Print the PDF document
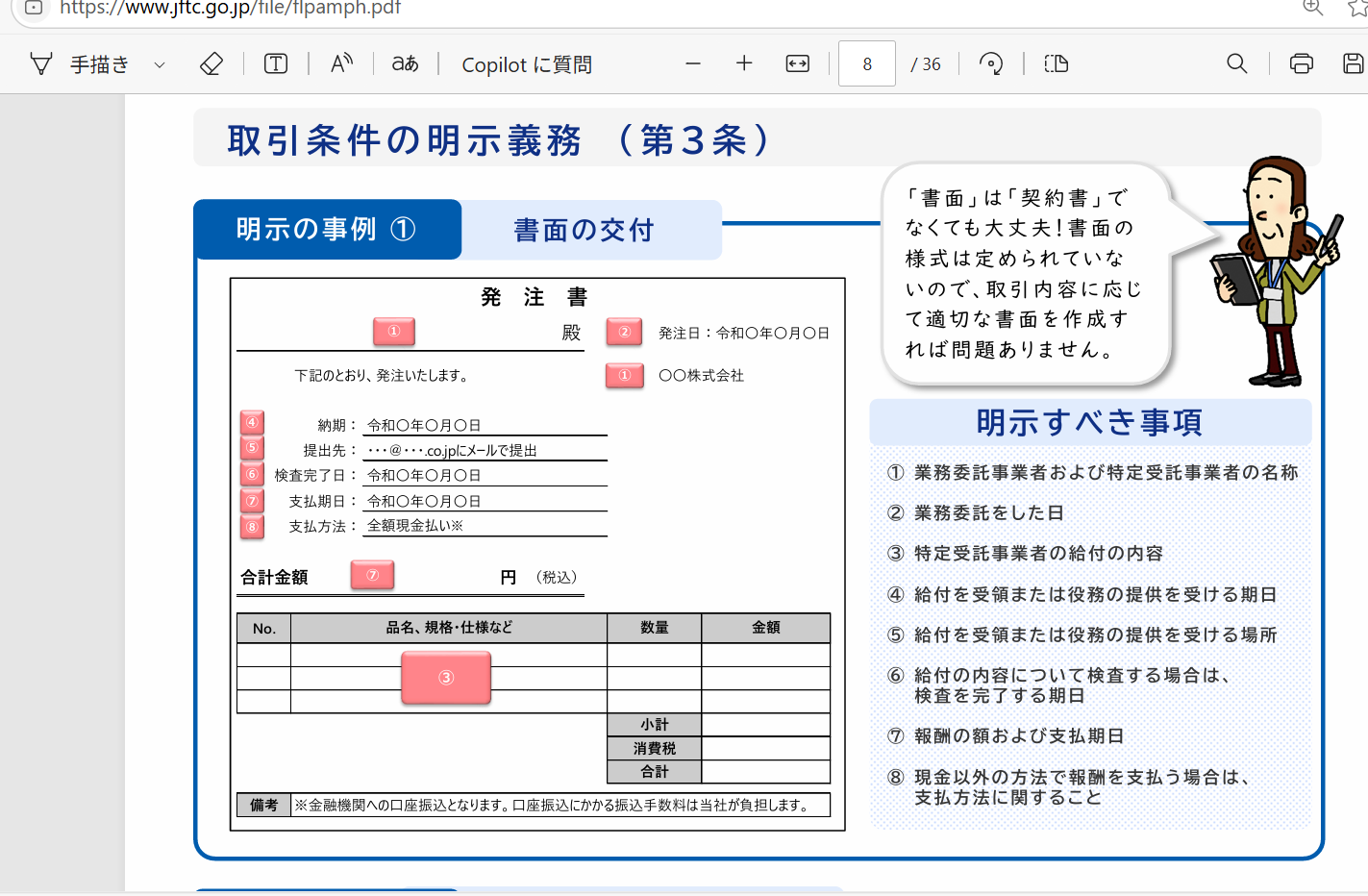Screen dimensions: 1368x896 click(1302, 63)
